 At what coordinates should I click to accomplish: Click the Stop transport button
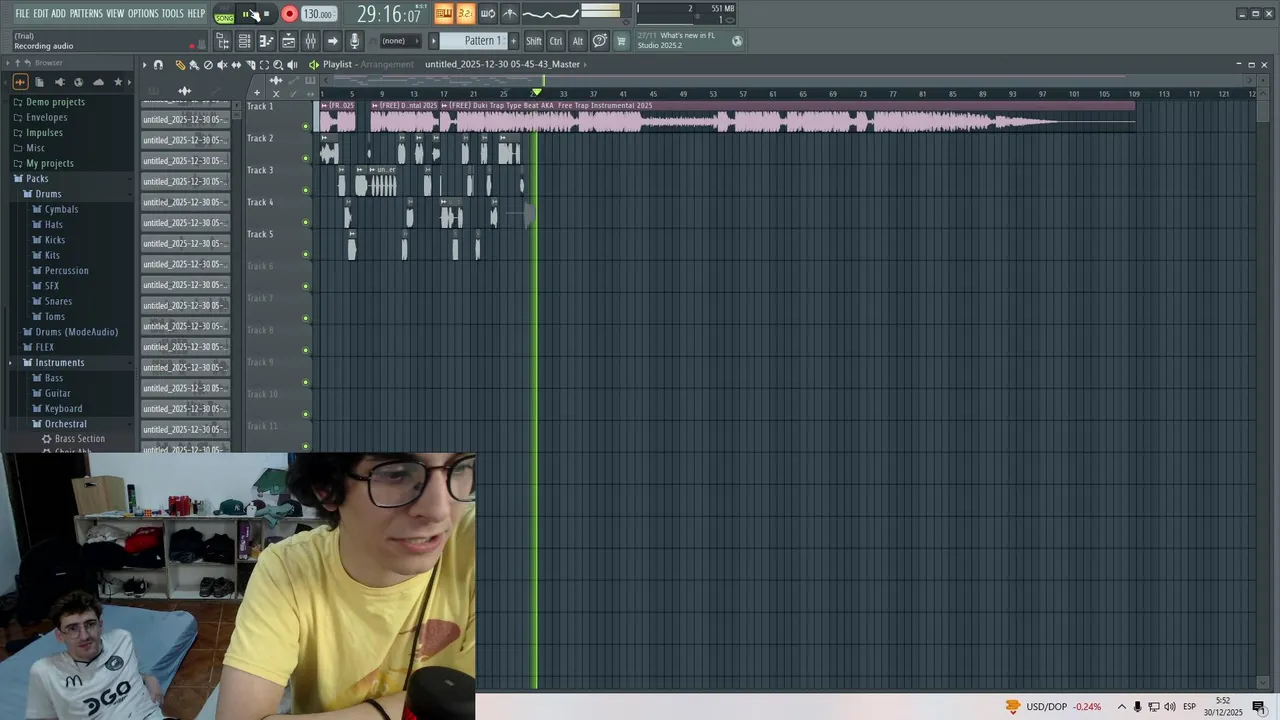pos(266,14)
